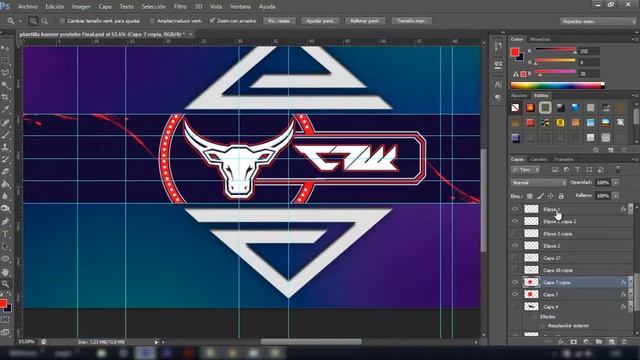Select the Quick Selection tool
This screenshot has width=640, height=360.
[x=5, y=85]
